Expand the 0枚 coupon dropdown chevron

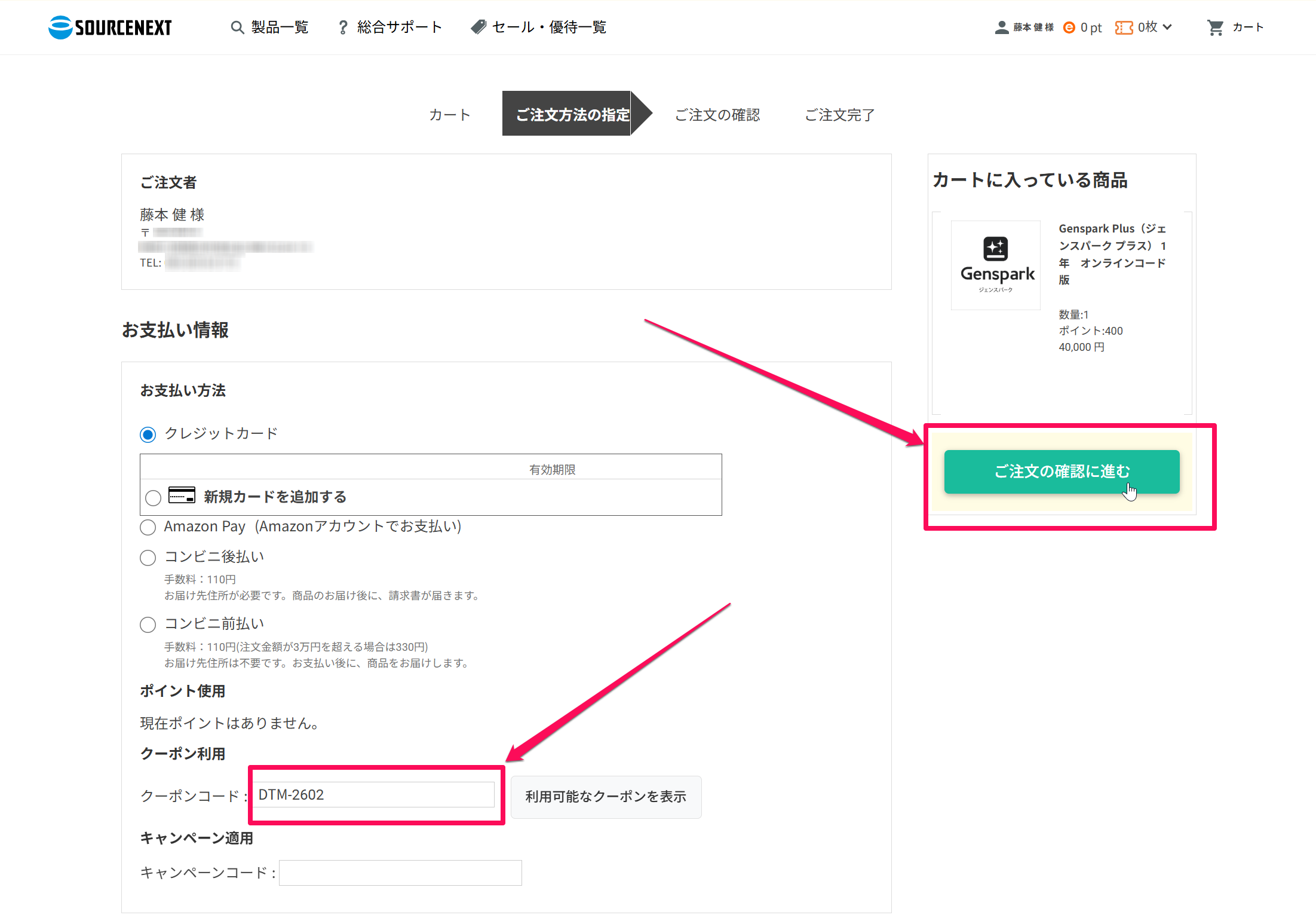click(x=1167, y=27)
